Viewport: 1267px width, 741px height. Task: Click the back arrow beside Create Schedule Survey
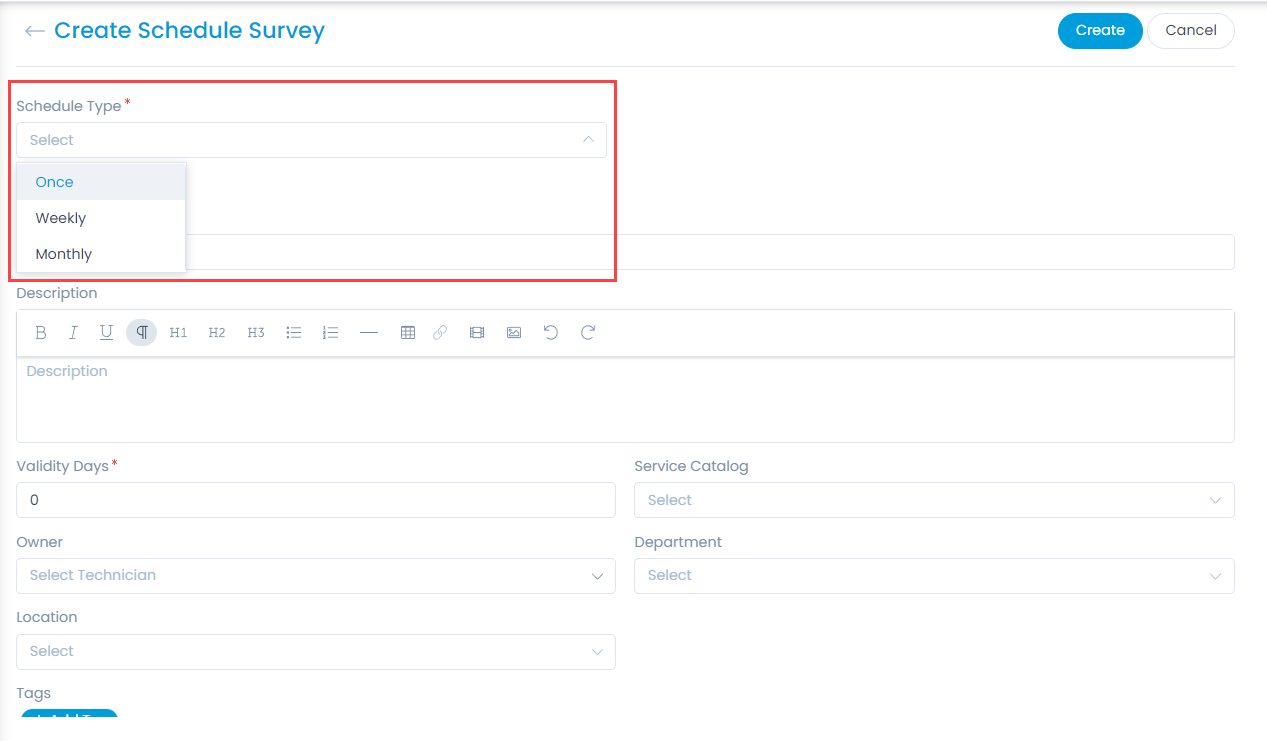[x=34, y=31]
